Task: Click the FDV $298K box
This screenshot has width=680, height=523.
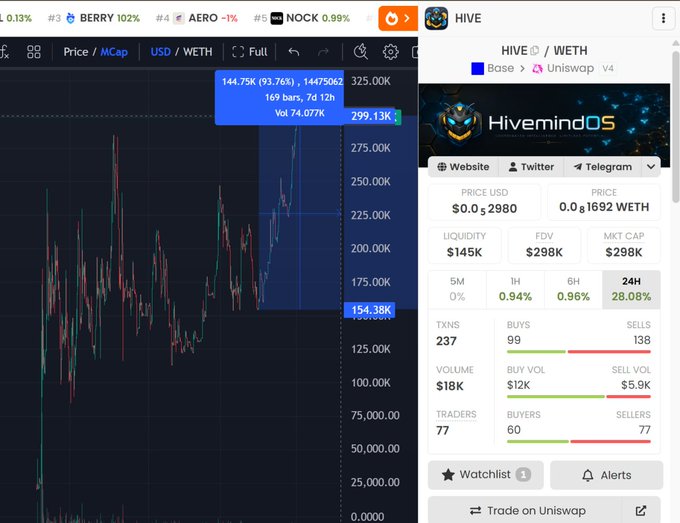Action: click(544, 245)
